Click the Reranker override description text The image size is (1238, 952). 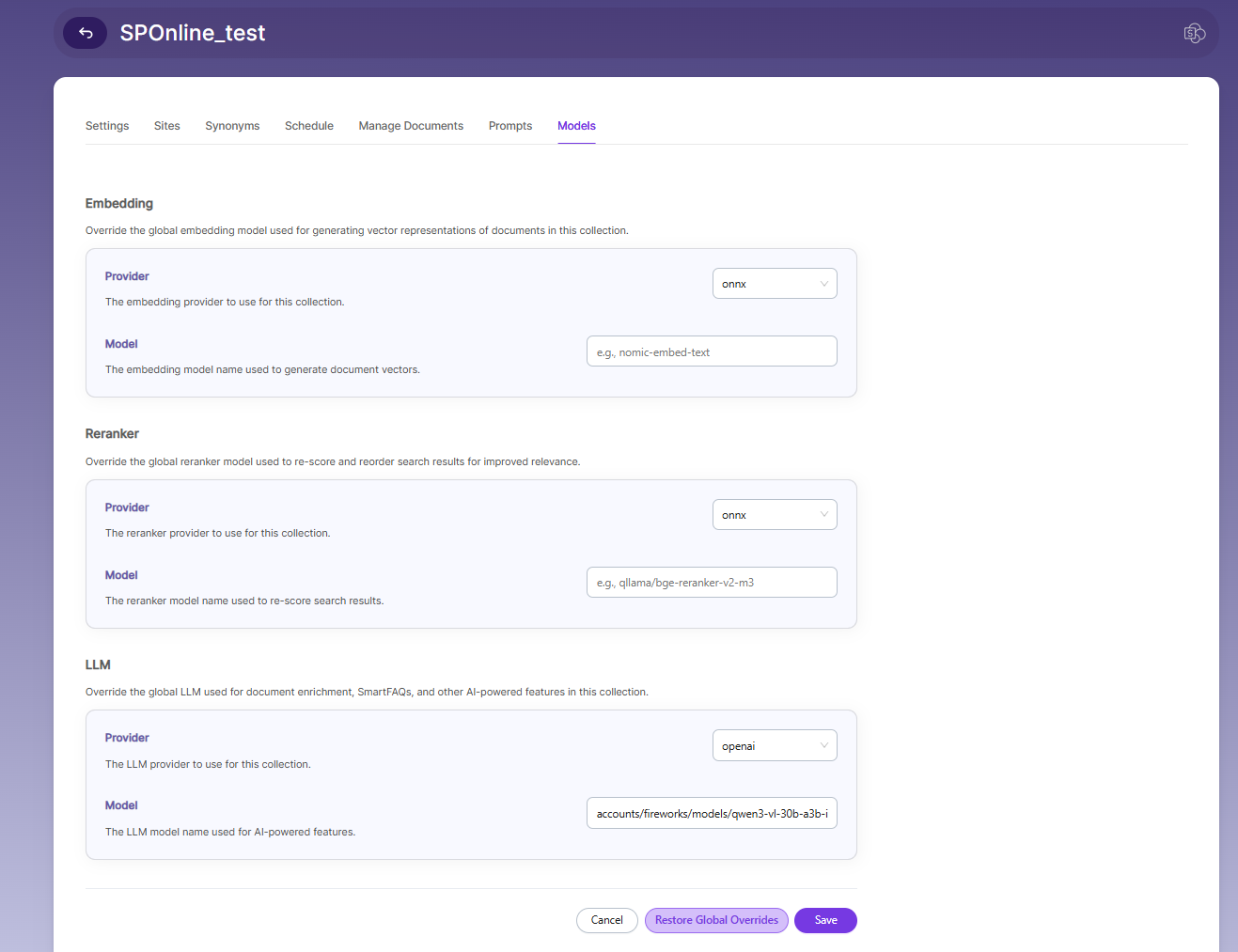333,461
